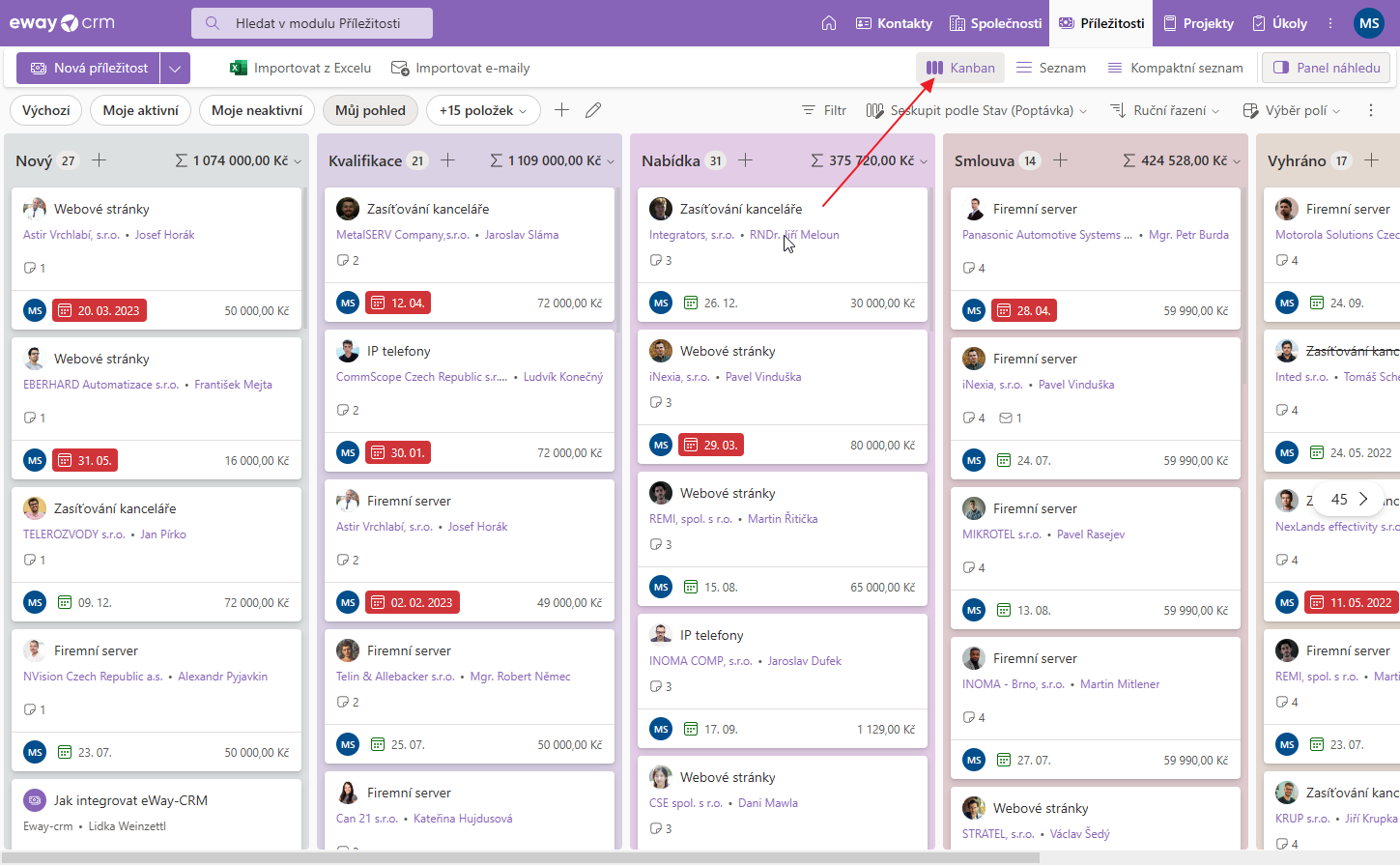This screenshot has width=1400, height=866.
Task: Click the MS user avatar in the header
Action: tap(1369, 23)
